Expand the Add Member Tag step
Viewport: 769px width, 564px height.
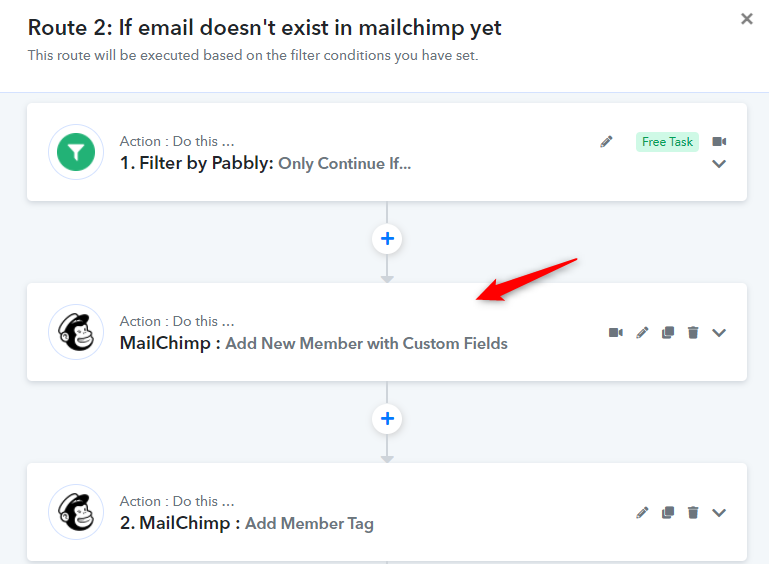pos(719,513)
